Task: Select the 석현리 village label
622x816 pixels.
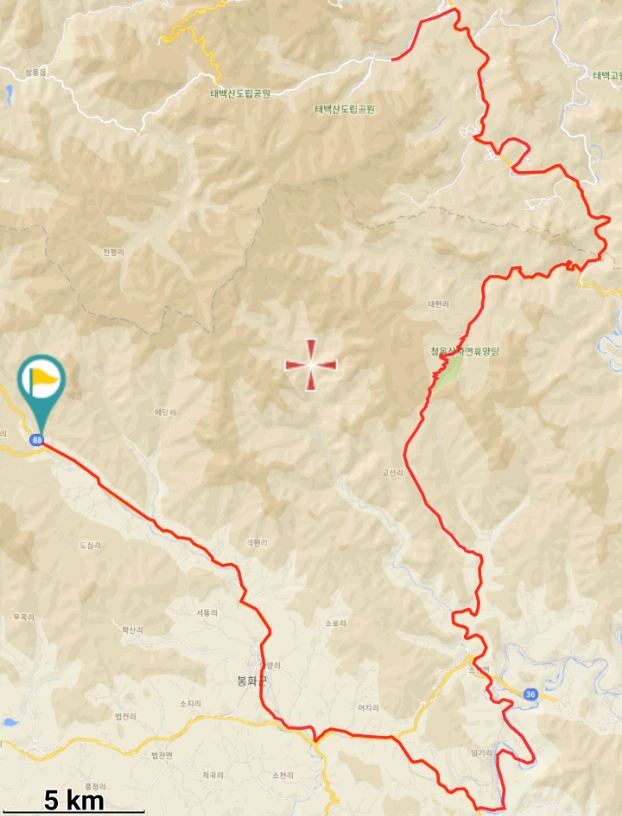Action: 257,542
